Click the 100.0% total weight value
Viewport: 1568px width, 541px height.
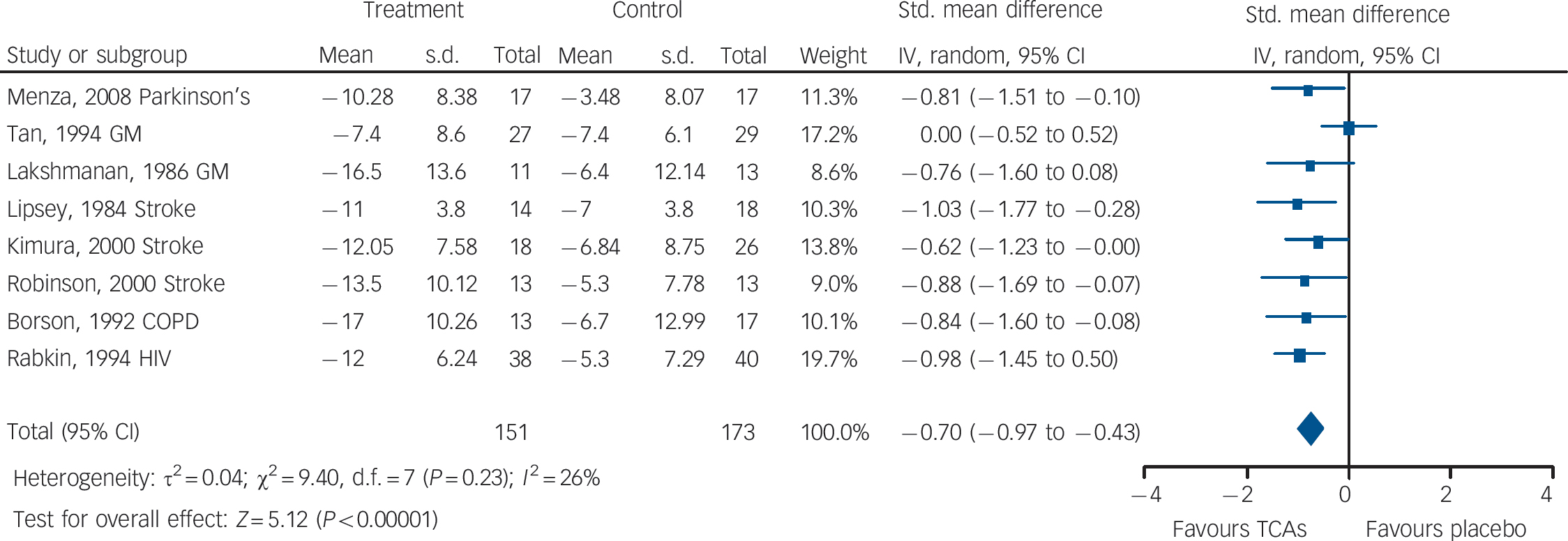click(834, 433)
